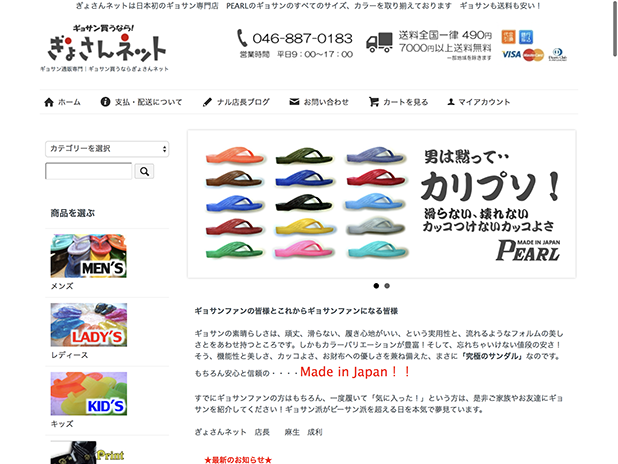
Task: Go to お問い合わせ contact page
Action: 326,102
